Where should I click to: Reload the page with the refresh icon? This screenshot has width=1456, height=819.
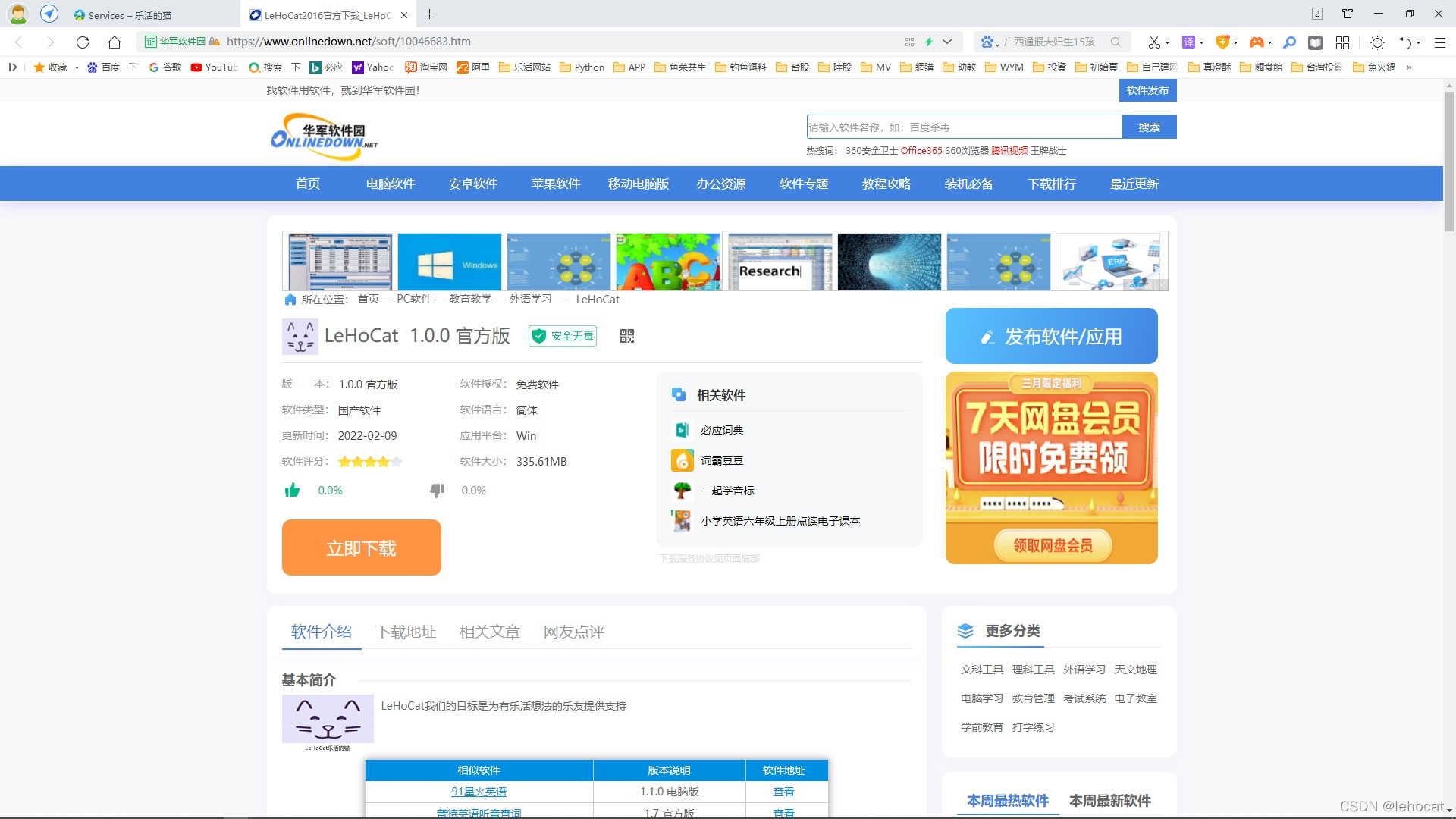pyautogui.click(x=83, y=42)
